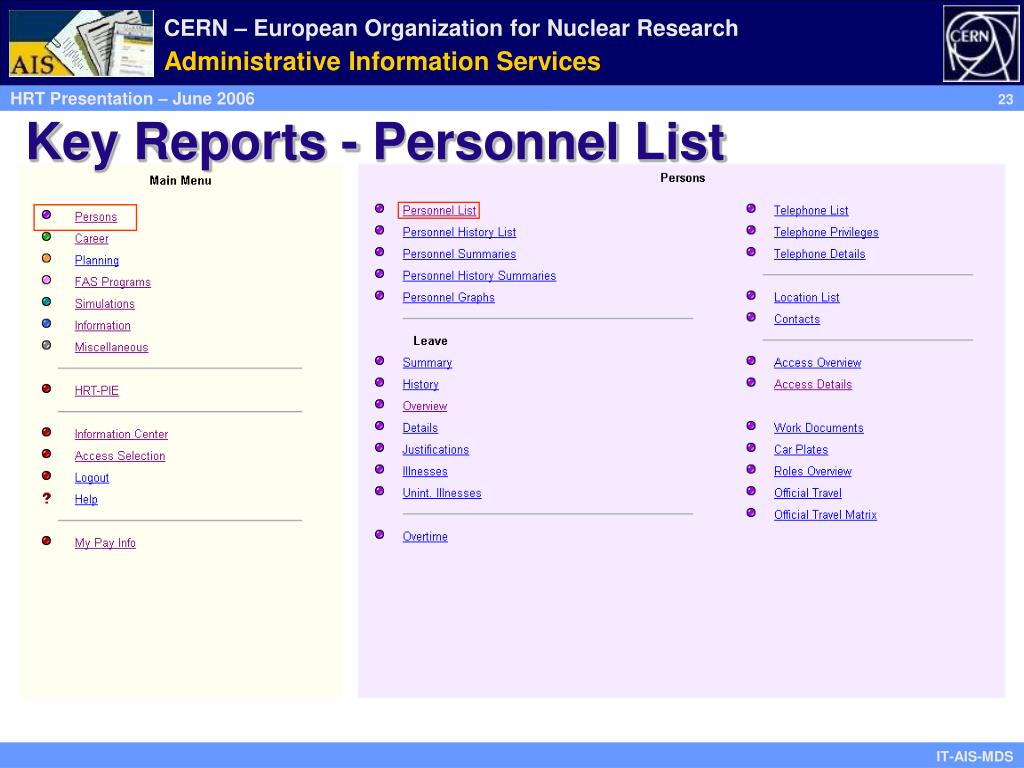This screenshot has width=1024, height=768.
Task: Click the bullet beside Personnel History List
Action: [379, 230]
